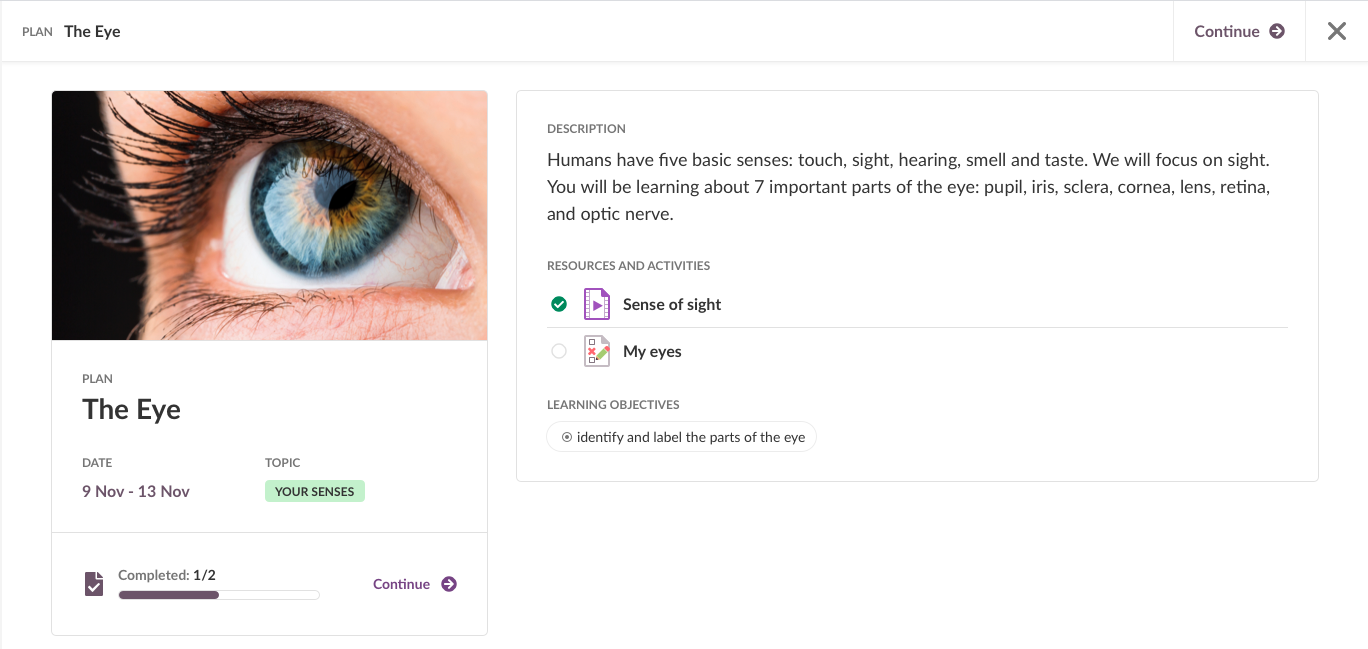This screenshot has width=1368, height=649.
Task: Click The Eye heading in plan card
Action: coord(132,409)
